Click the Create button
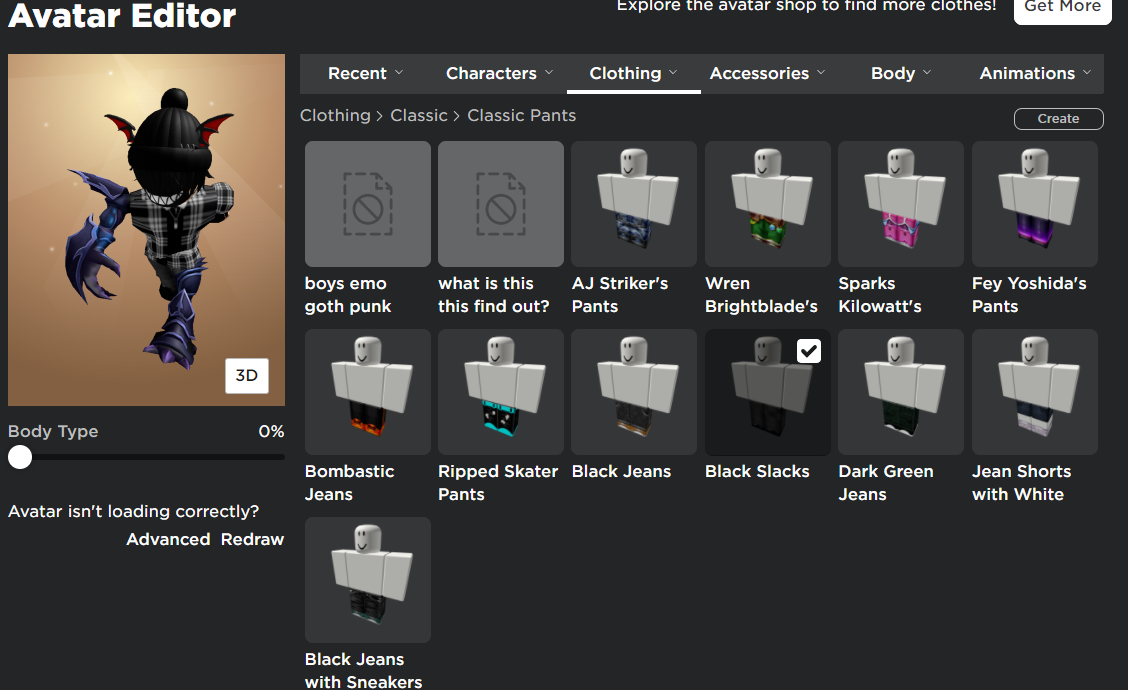Screen dimensions: 1128x690 click(1058, 119)
